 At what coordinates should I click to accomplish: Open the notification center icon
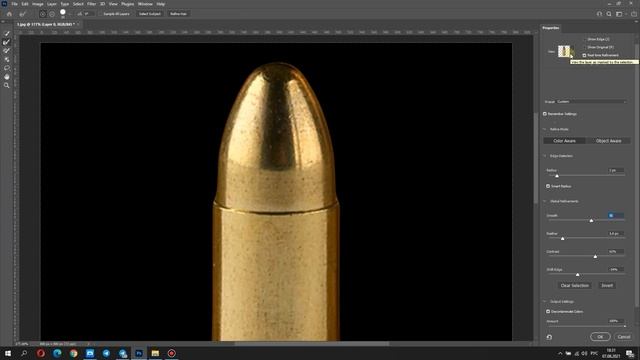click(631, 353)
